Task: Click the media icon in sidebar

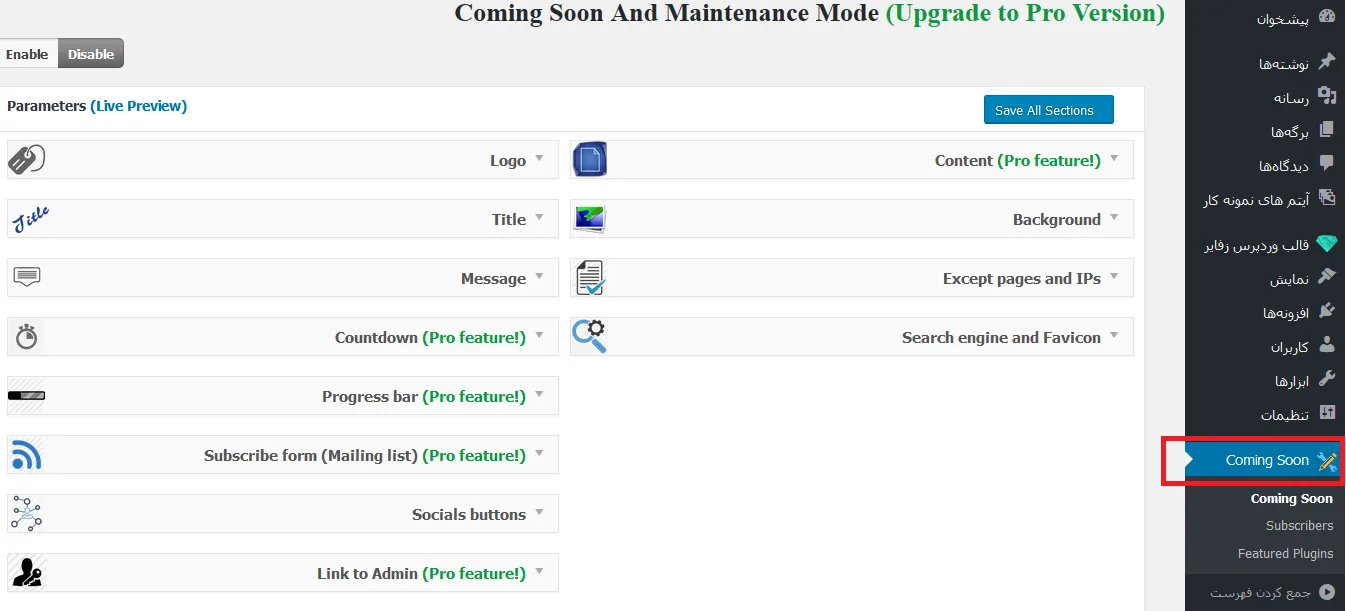Action: click(1327, 96)
